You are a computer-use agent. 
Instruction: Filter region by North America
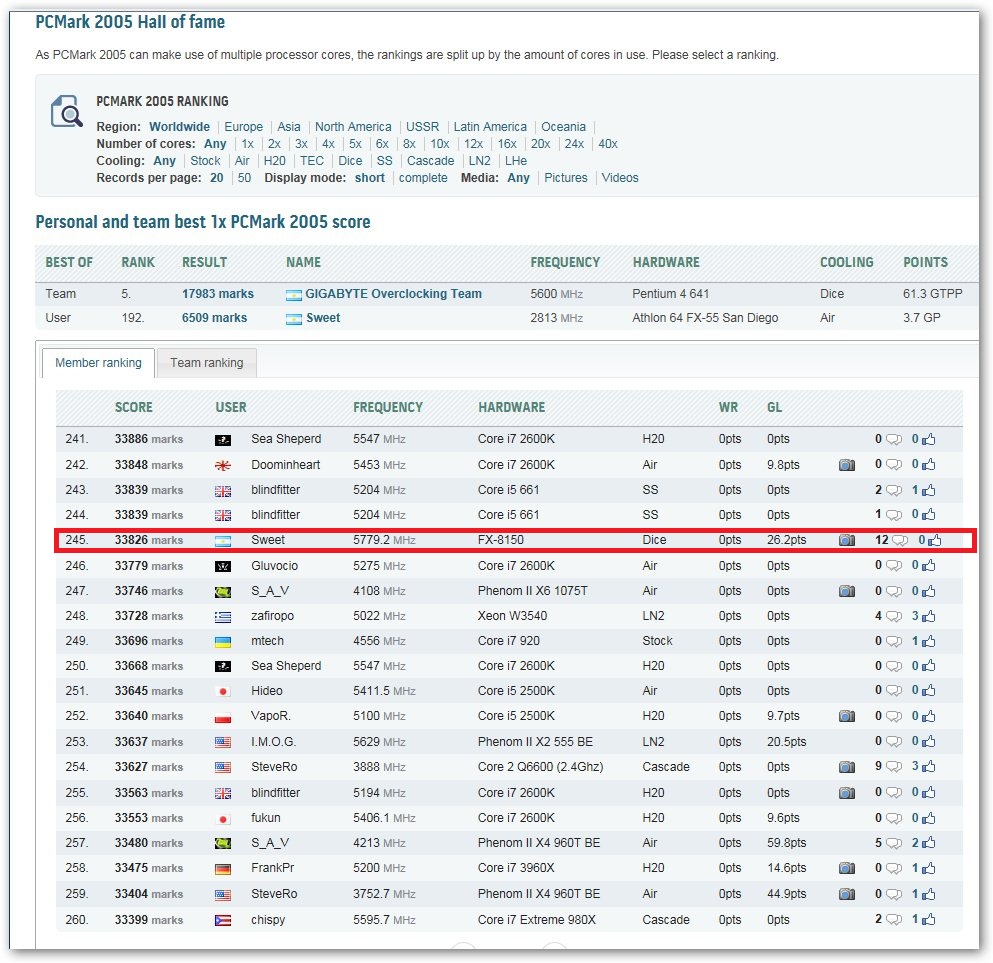click(353, 127)
